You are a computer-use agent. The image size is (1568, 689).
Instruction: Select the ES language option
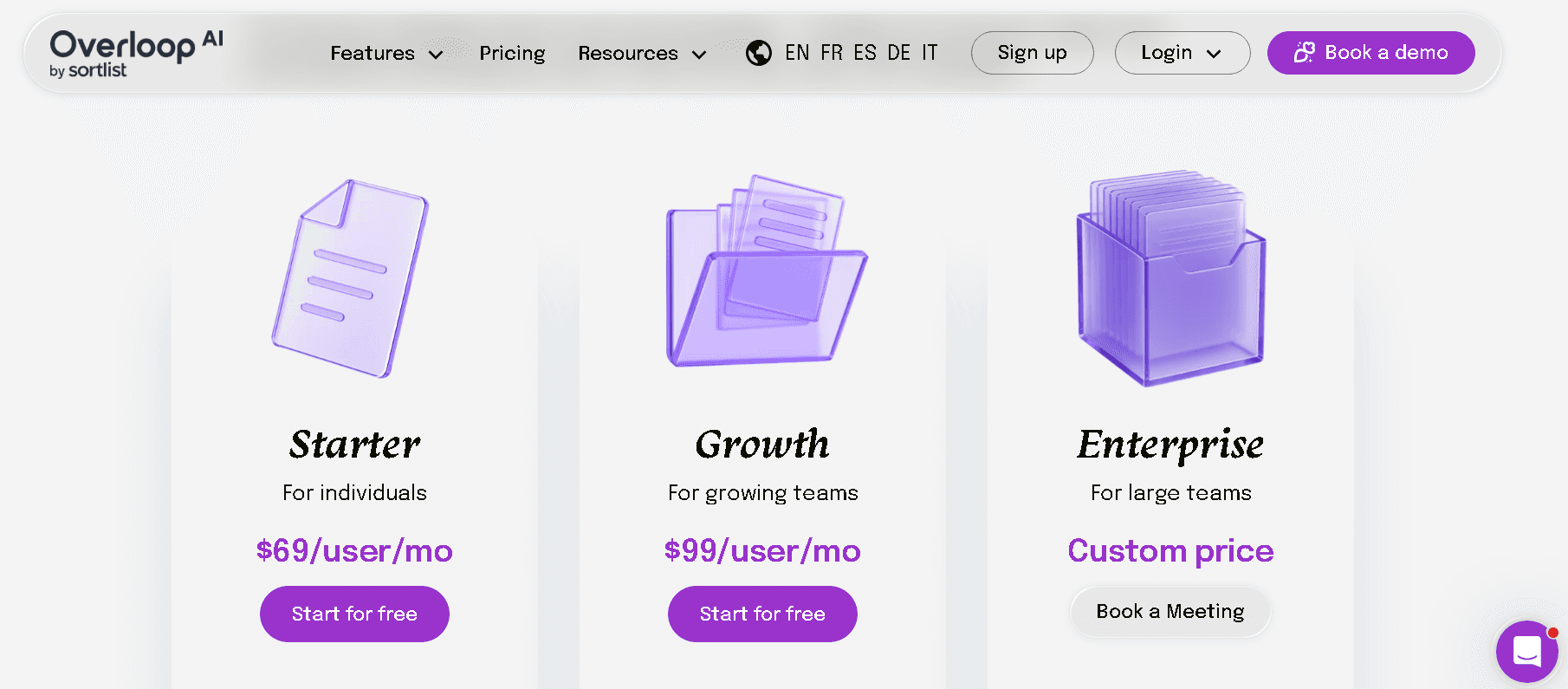(x=865, y=53)
